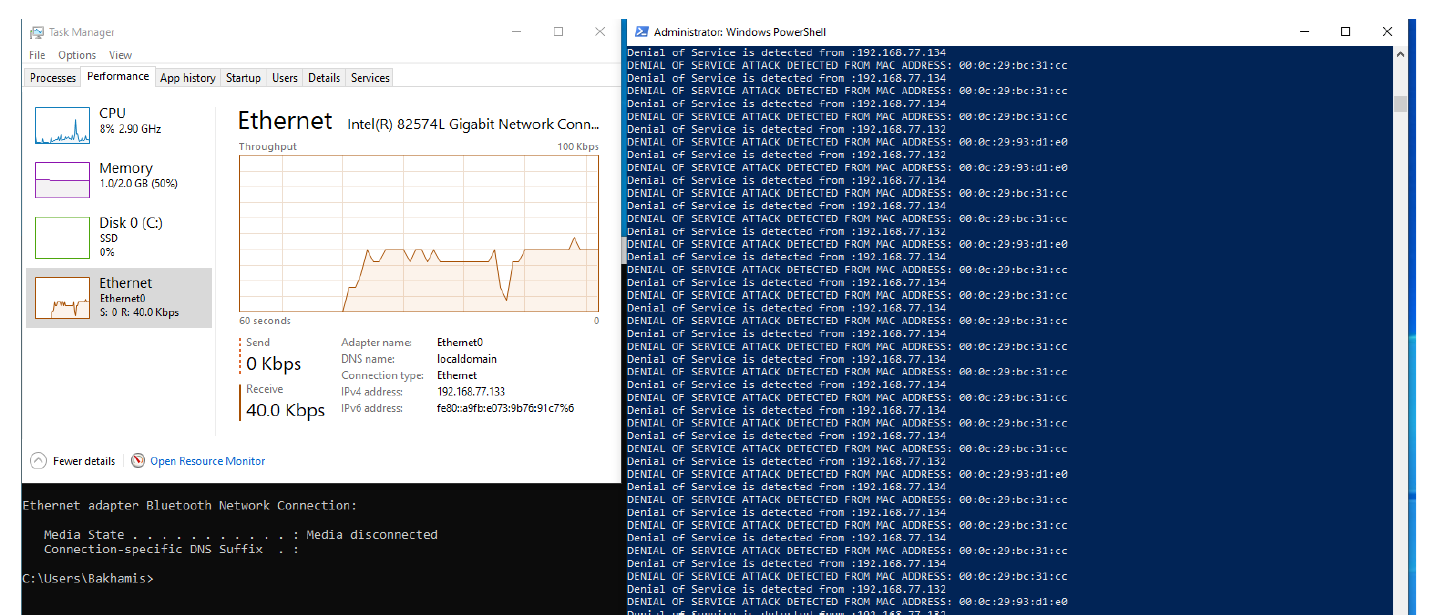Open the File menu in Task Manager
1429x615 pixels.
point(37,55)
